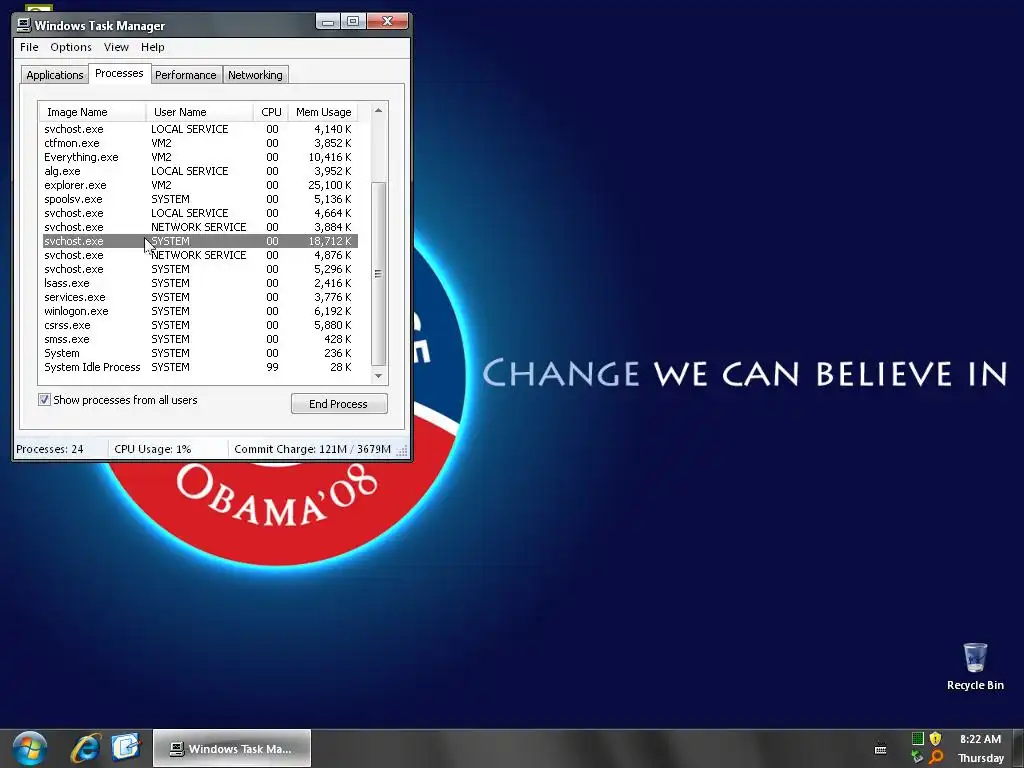Click the Windows Task Manager taskbar button

tap(232, 748)
